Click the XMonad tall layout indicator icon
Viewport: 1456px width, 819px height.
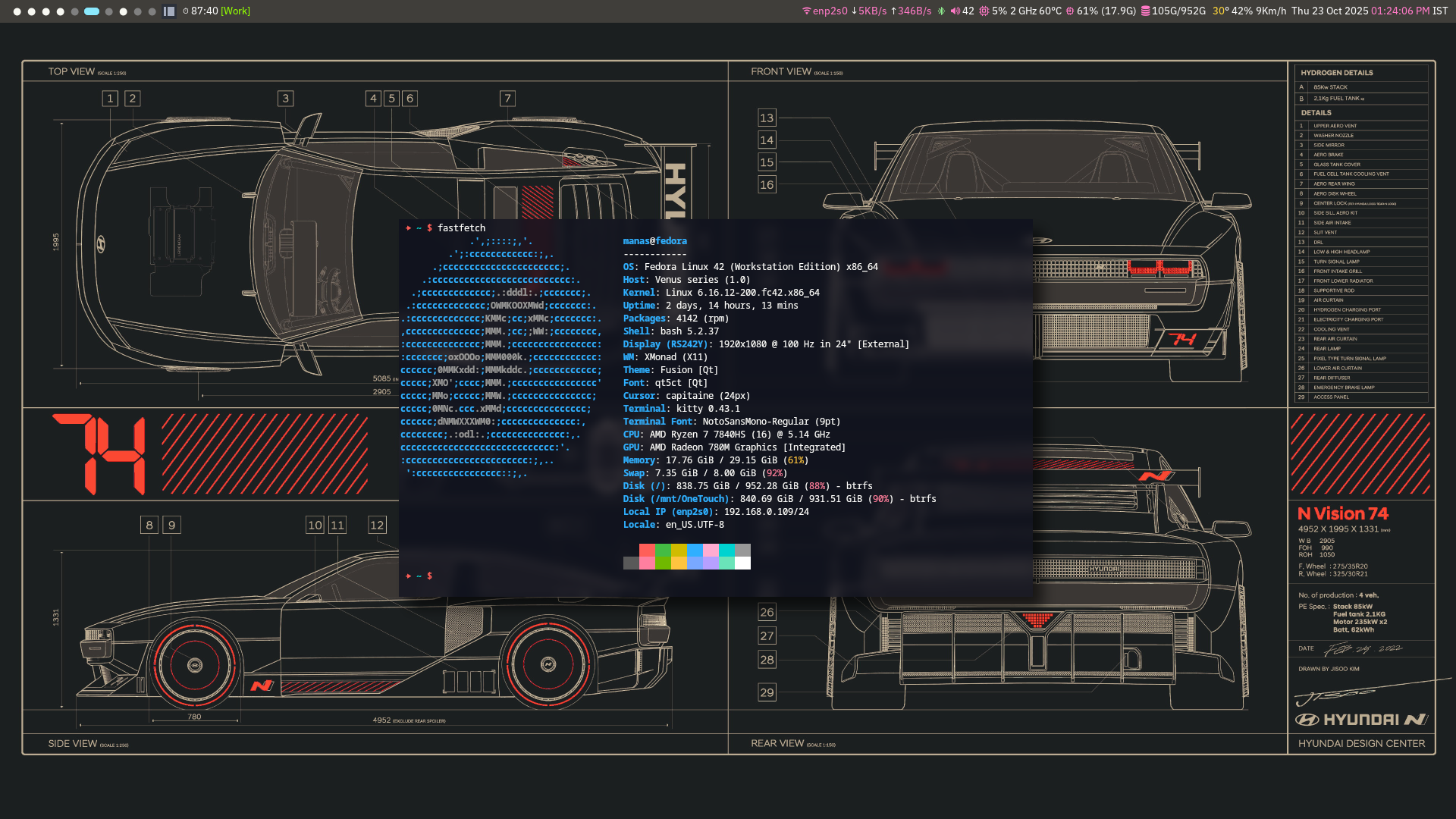click(169, 11)
